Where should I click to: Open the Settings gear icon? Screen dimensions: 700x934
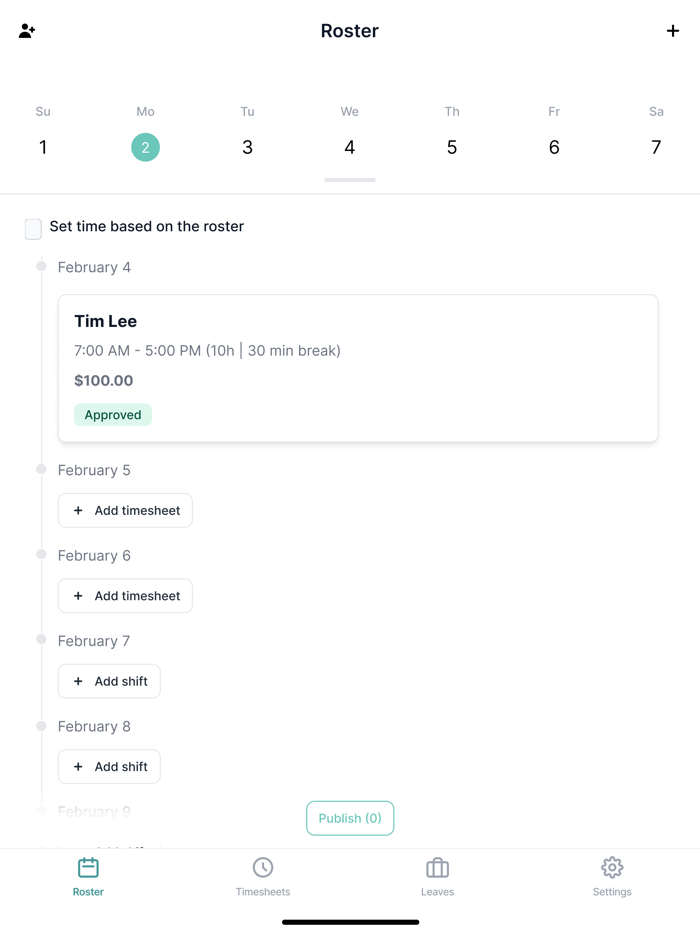611,868
